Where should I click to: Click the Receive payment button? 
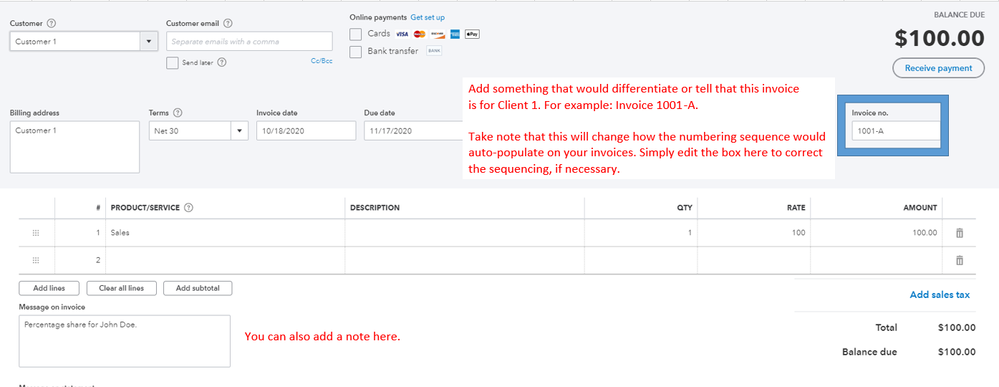click(938, 68)
